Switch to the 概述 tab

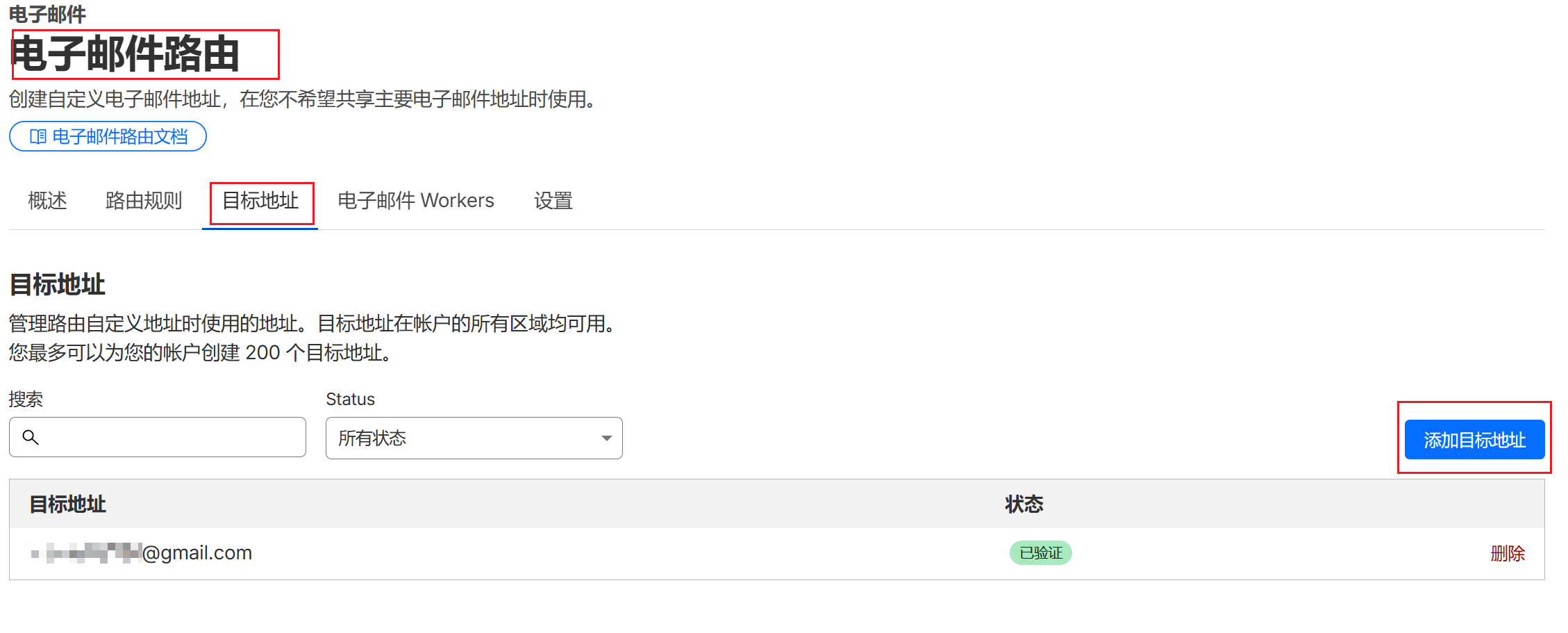click(47, 201)
